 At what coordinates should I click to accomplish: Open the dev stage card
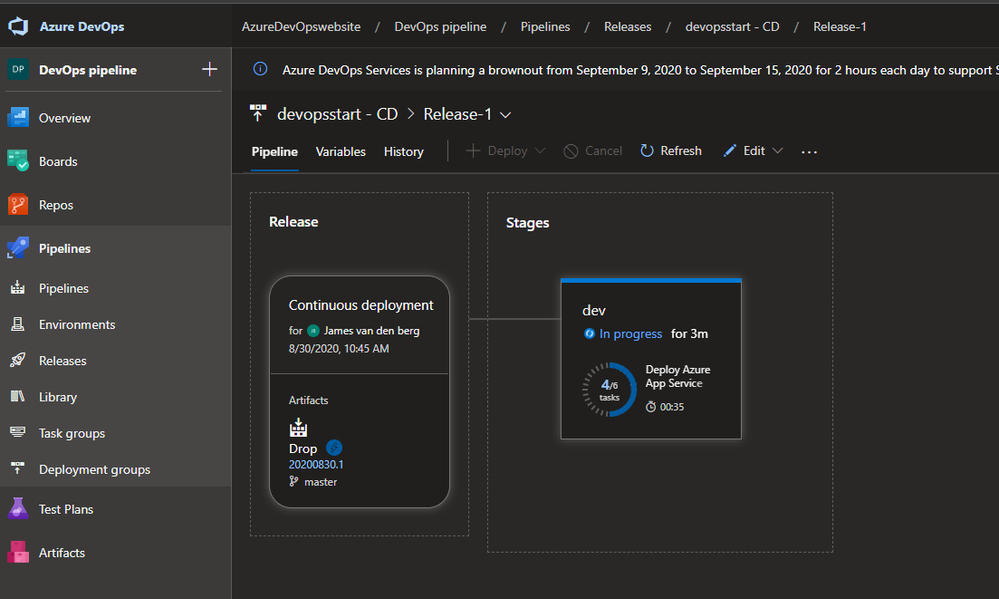click(651, 359)
